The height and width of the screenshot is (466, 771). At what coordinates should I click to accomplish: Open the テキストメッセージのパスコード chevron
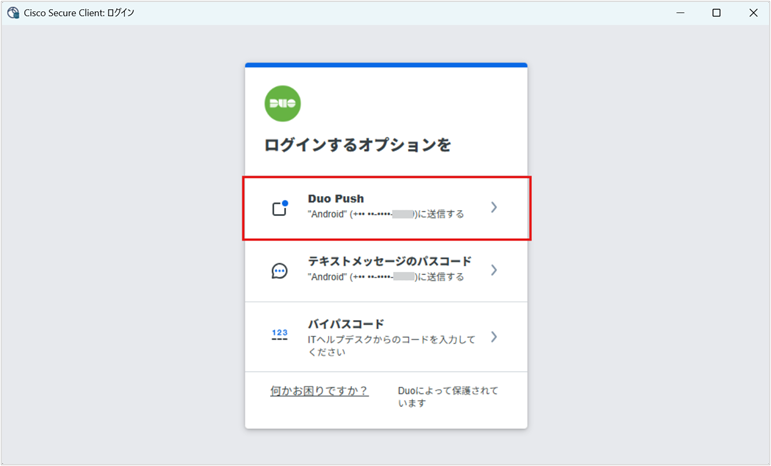click(x=494, y=270)
